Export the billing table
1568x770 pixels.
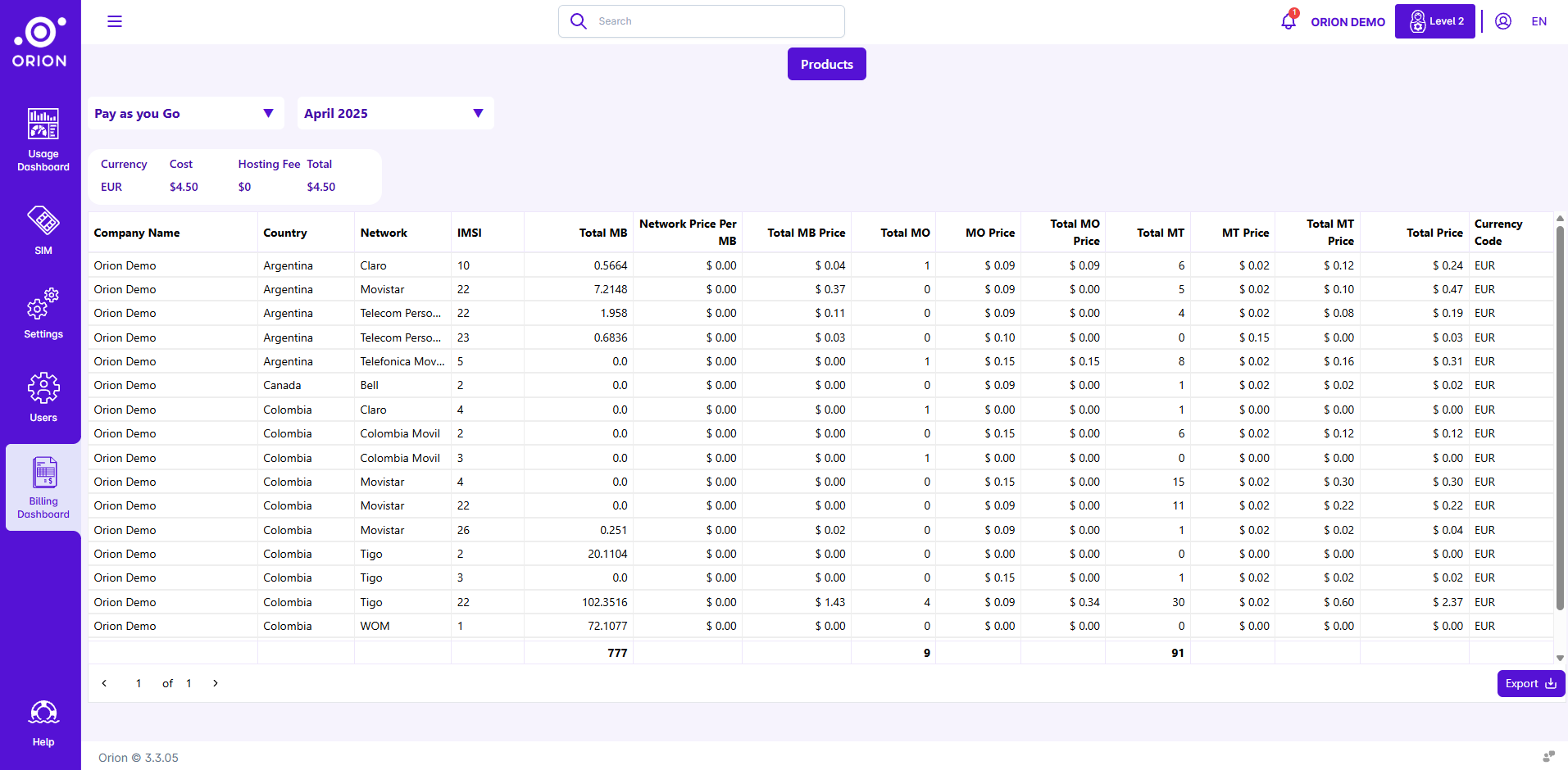(1530, 683)
